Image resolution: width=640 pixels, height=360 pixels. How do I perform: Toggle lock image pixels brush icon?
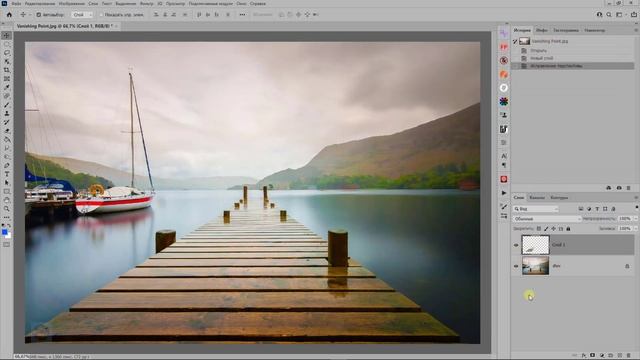(x=546, y=229)
